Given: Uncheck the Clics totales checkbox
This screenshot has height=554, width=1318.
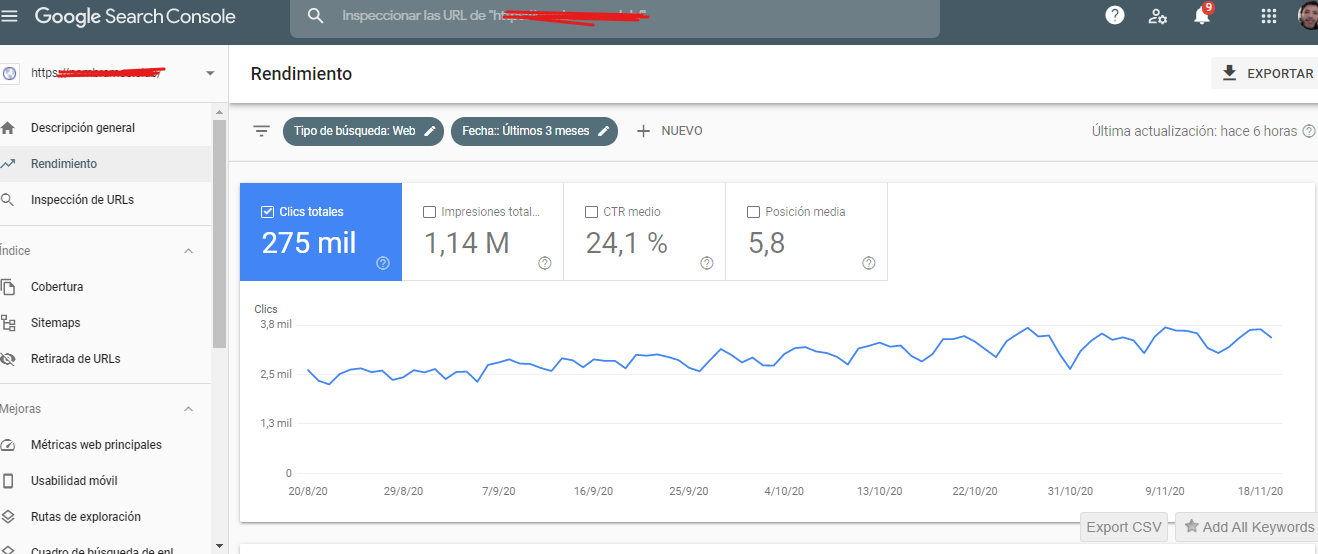Looking at the screenshot, I should pos(267,212).
